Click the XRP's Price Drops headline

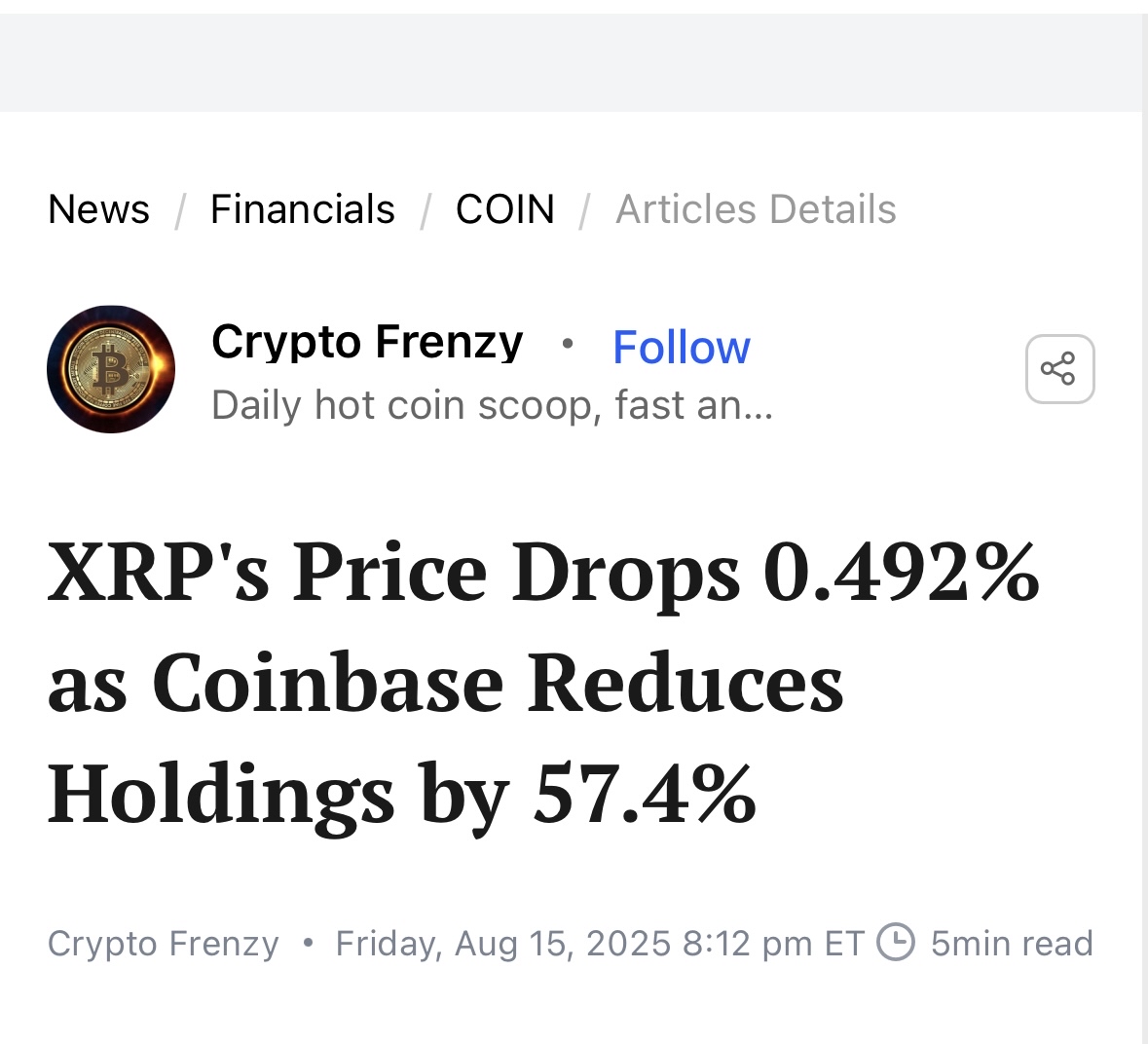[x=542, y=683]
